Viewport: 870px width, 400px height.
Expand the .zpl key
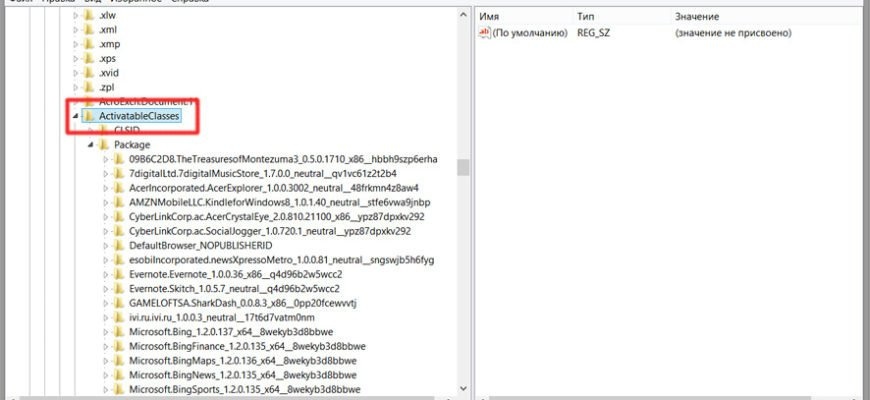(76, 87)
